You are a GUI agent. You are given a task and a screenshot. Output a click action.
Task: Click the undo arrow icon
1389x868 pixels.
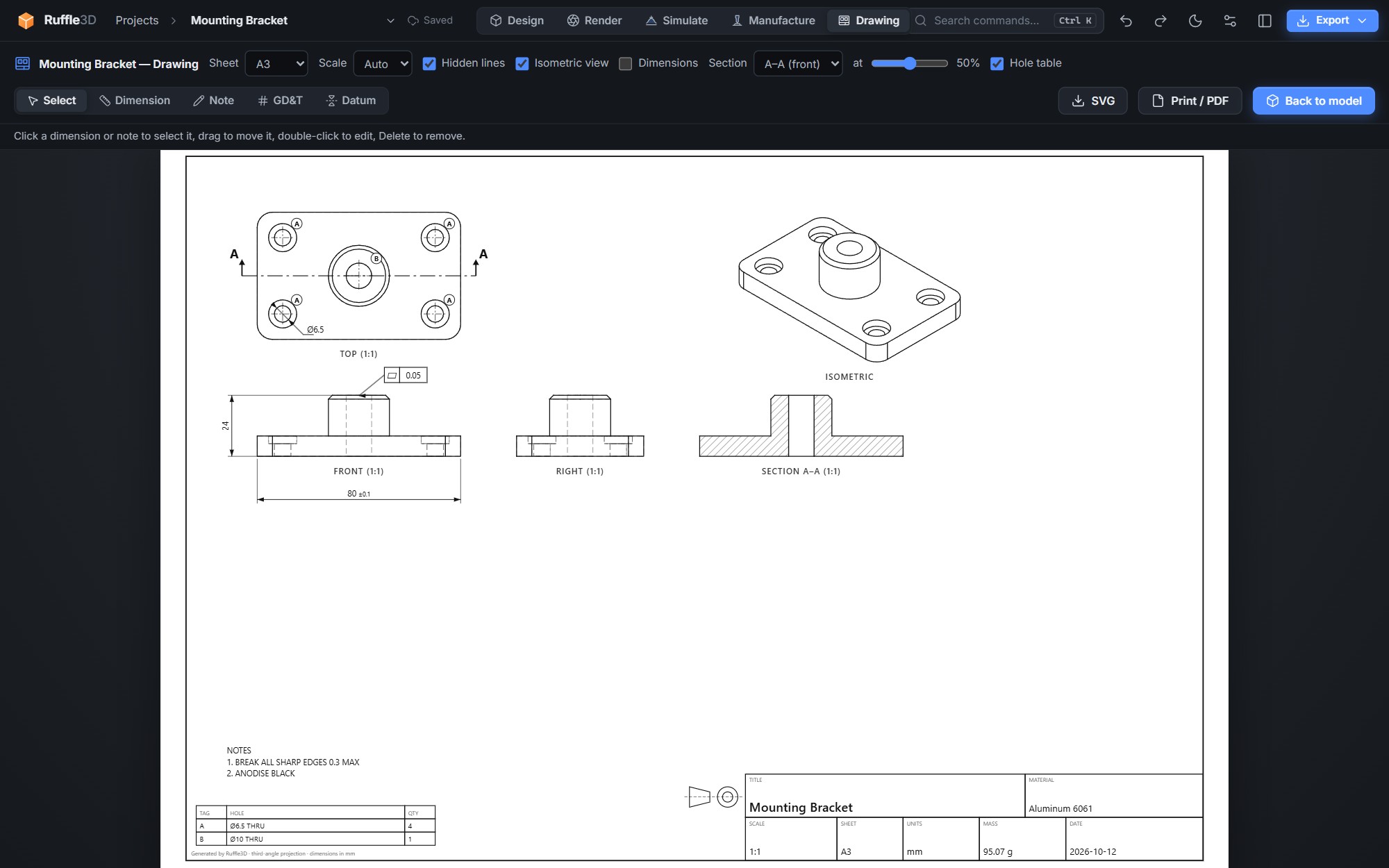[x=1126, y=21]
